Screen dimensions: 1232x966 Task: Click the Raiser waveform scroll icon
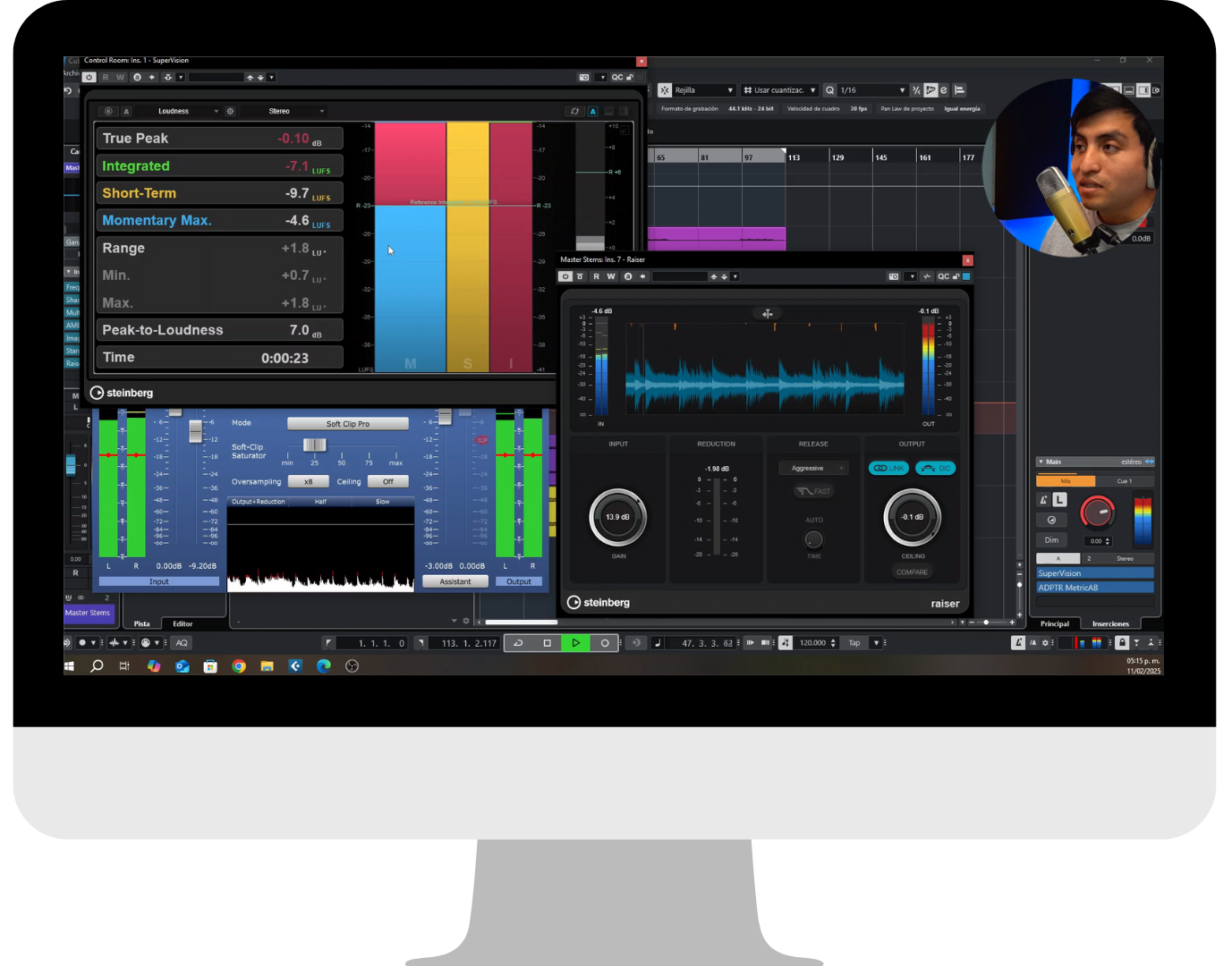tap(767, 314)
